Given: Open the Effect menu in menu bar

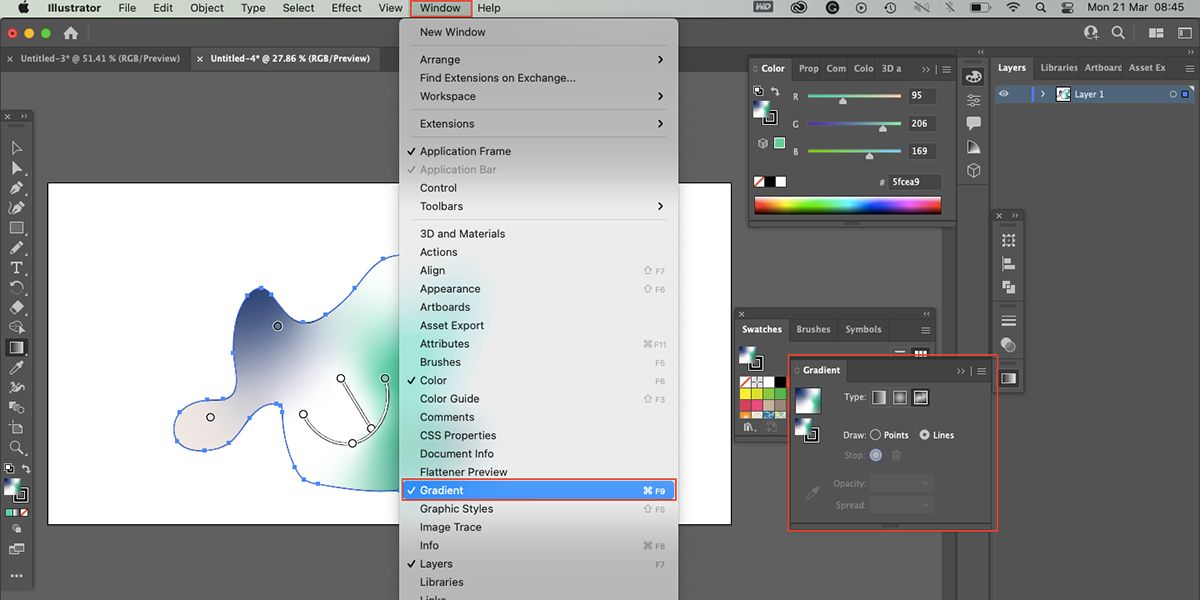Looking at the screenshot, I should pos(346,8).
